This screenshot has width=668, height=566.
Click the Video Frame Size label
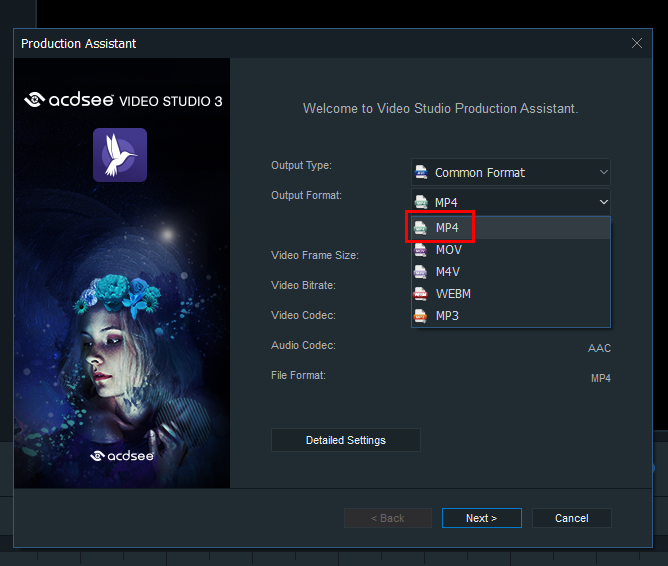pyautogui.click(x=315, y=255)
